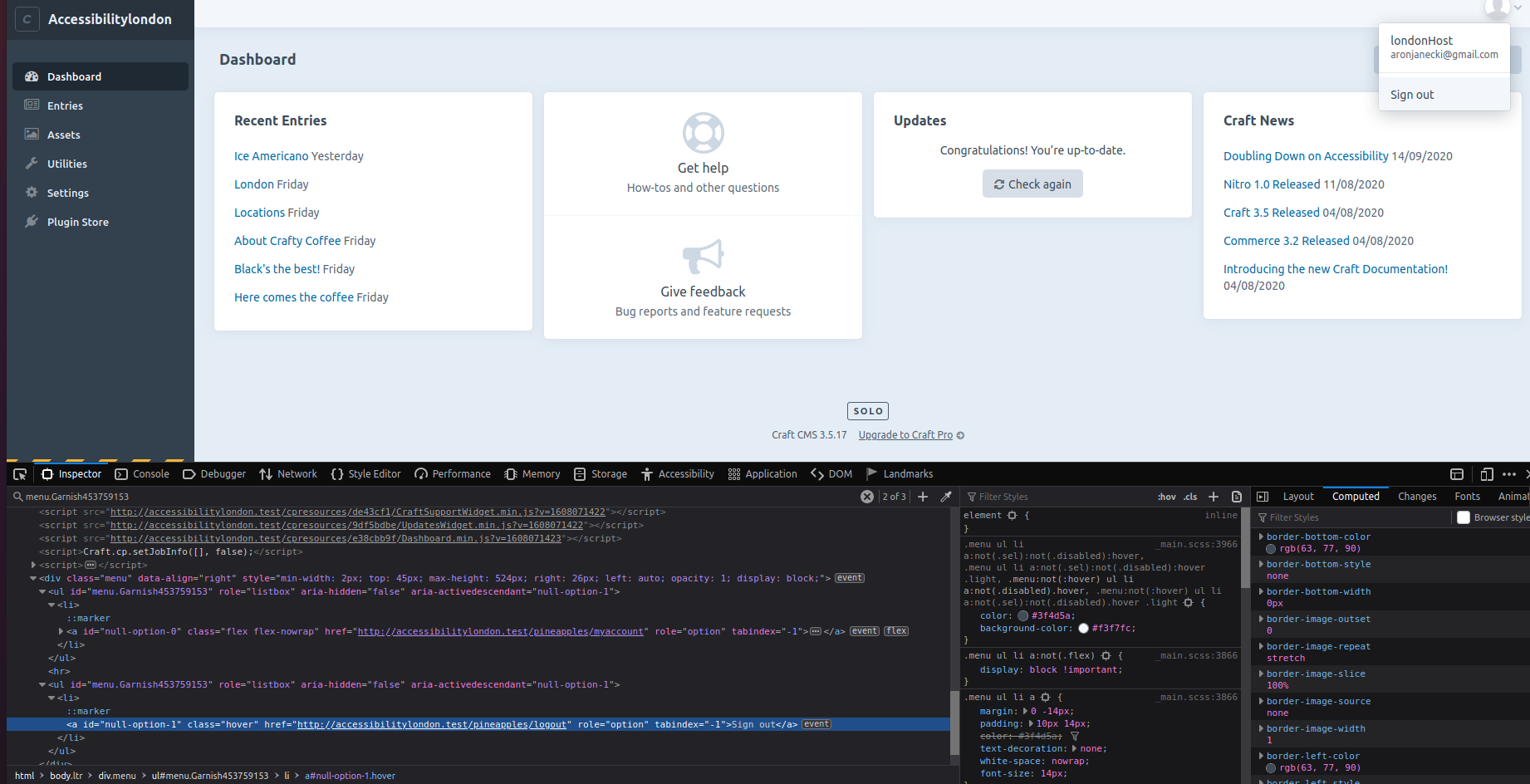Click the Get help lifebuoy icon
Screen dimensions: 1530x784
[x=704, y=133]
